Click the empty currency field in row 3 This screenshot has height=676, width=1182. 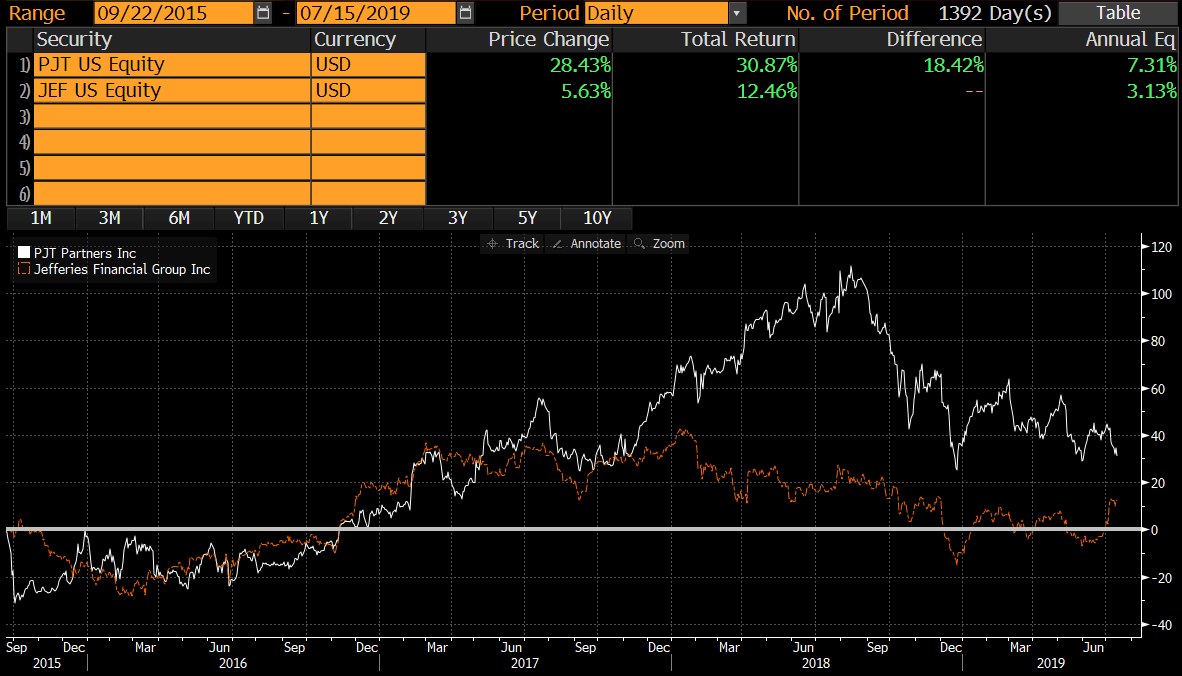(369, 116)
